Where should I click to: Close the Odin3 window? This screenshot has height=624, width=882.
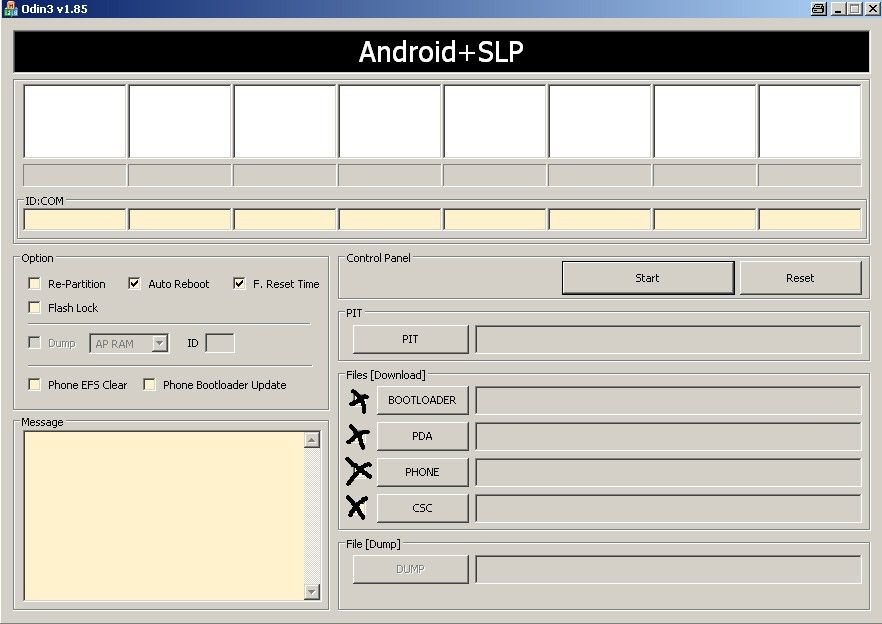(x=871, y=8)
